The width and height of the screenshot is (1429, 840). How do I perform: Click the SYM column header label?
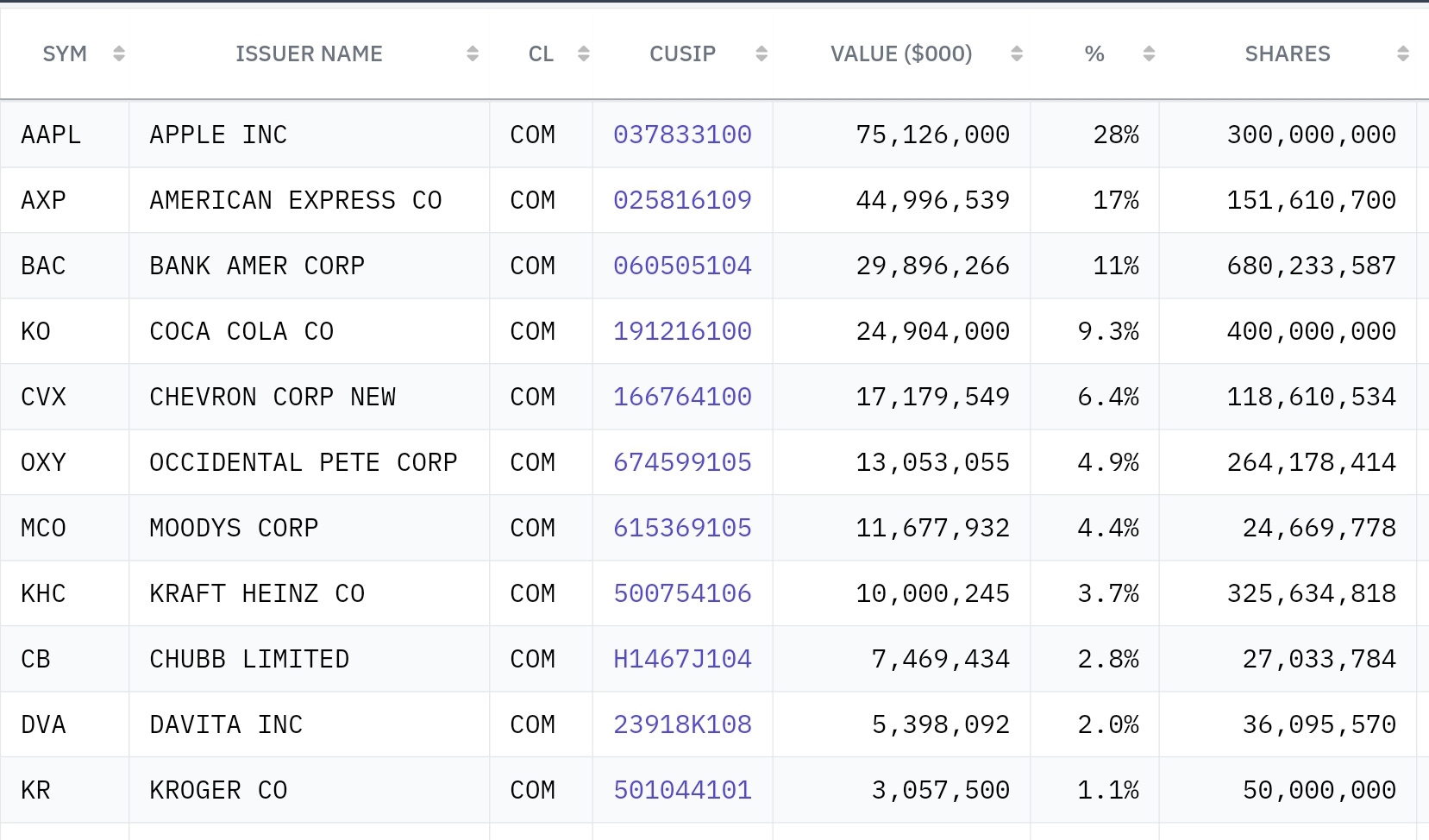pos(65,53)
